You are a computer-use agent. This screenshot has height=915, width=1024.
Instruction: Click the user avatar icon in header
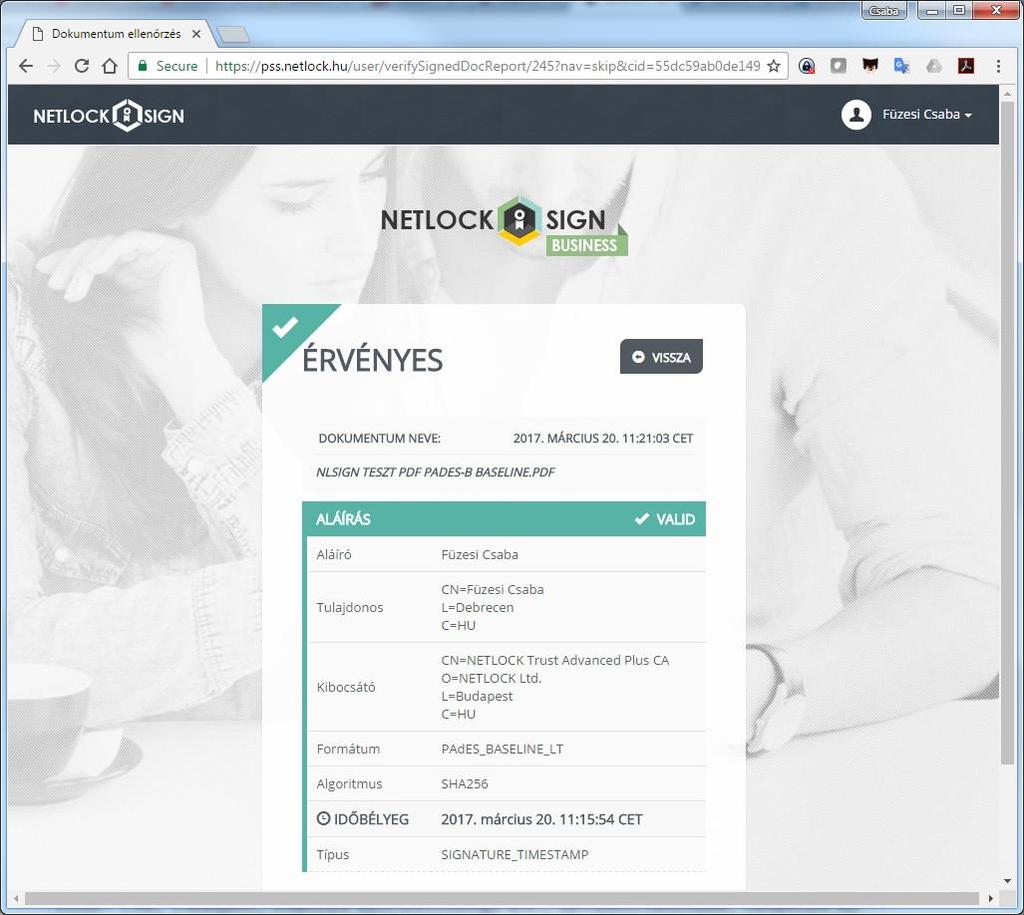tap(856, 114)
